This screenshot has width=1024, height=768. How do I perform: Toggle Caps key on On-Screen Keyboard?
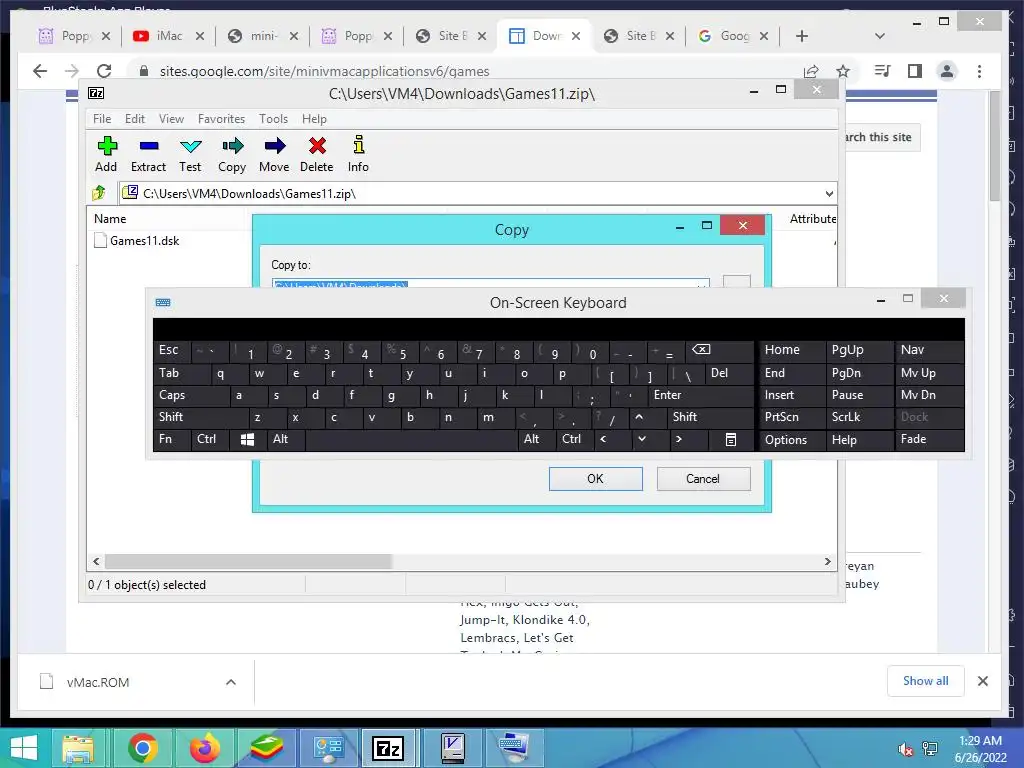pos(191,395)
